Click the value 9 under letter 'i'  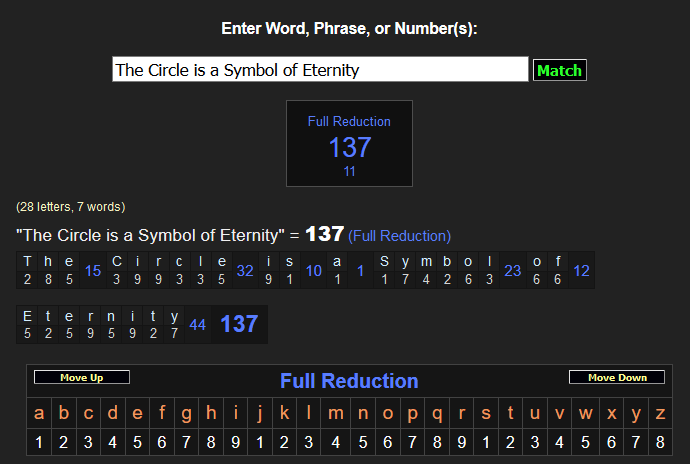pos(237,443)
